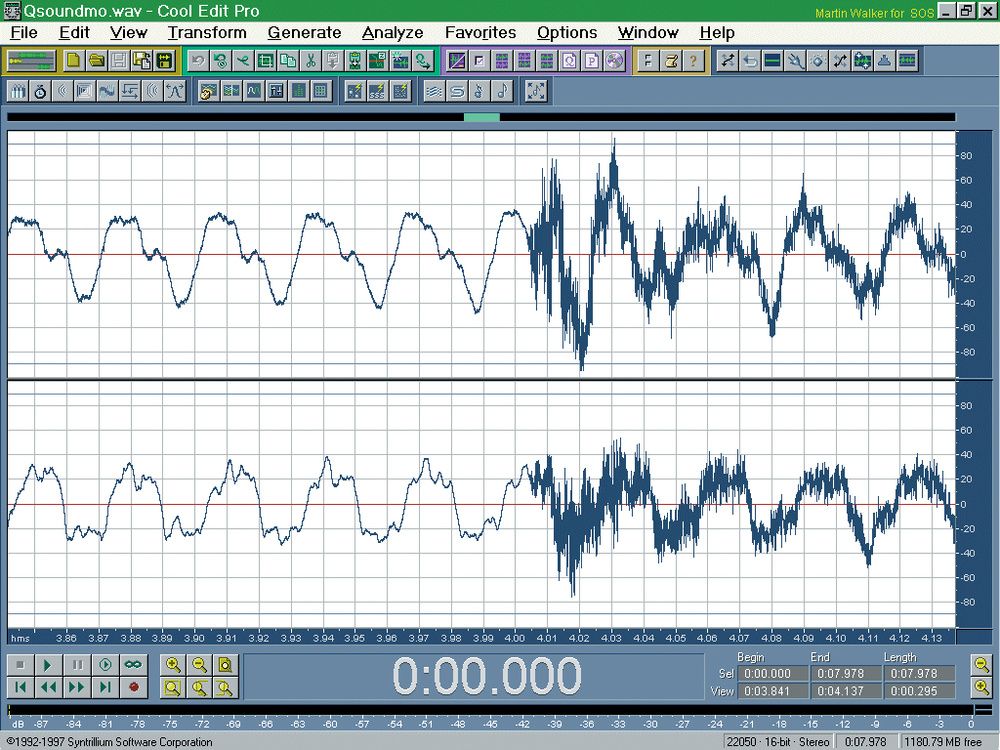Click the crop/trim selection icon
Screen dimensions: 1000x750
pyautogui.click(x=265, y=61)
